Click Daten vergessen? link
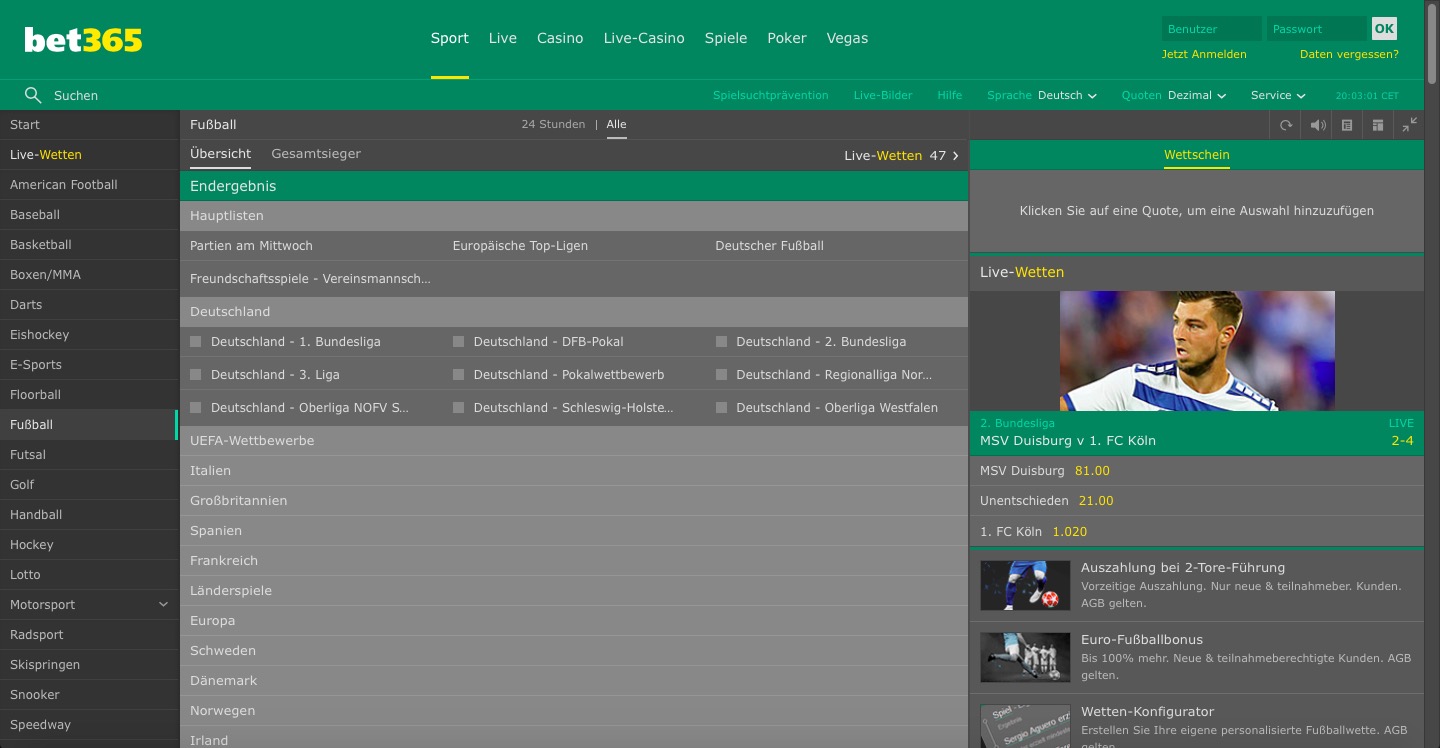Viewport: 1440px width, 748px height. click(1349, 55)
